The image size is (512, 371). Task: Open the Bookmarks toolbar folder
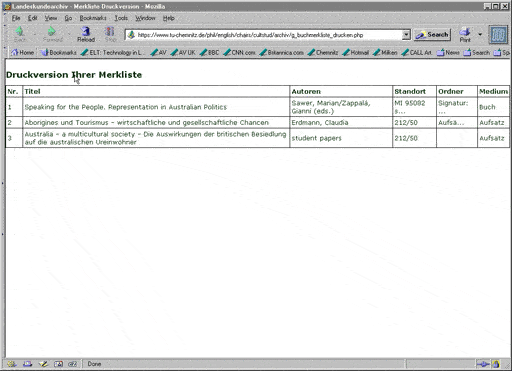click(58, 53)
